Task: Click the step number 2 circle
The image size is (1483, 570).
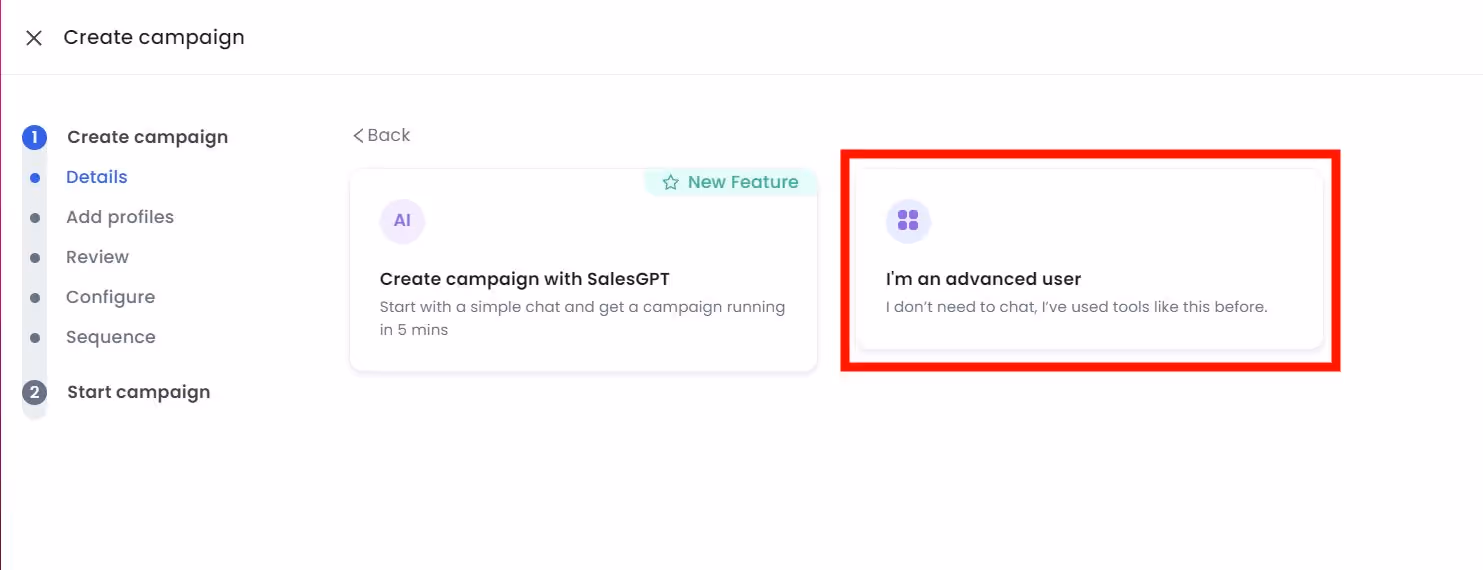Action: tap(35, 392)
